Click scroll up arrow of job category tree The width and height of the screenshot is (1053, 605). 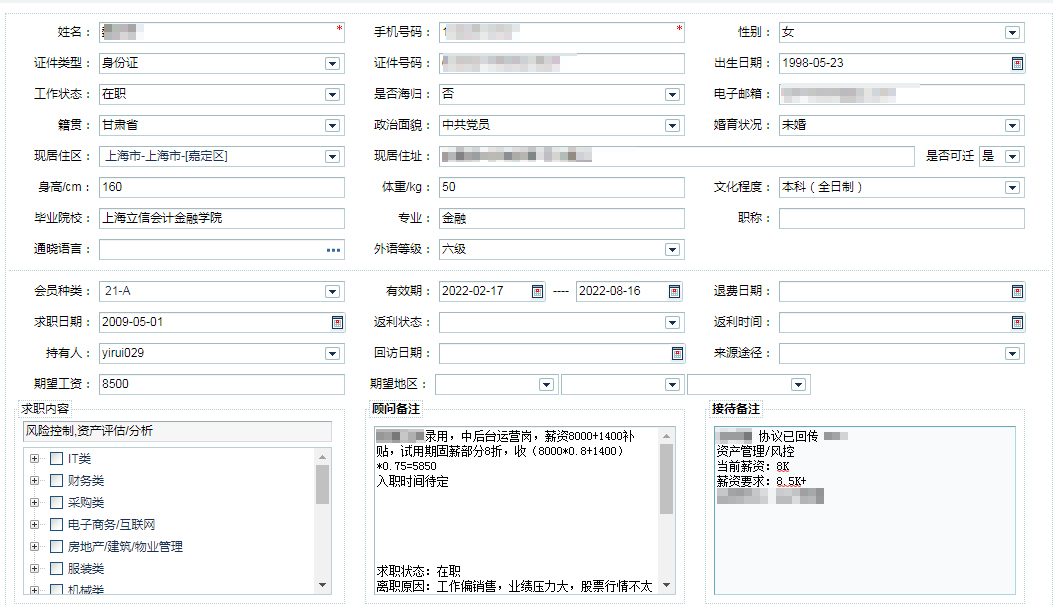(x=322, y=457)
